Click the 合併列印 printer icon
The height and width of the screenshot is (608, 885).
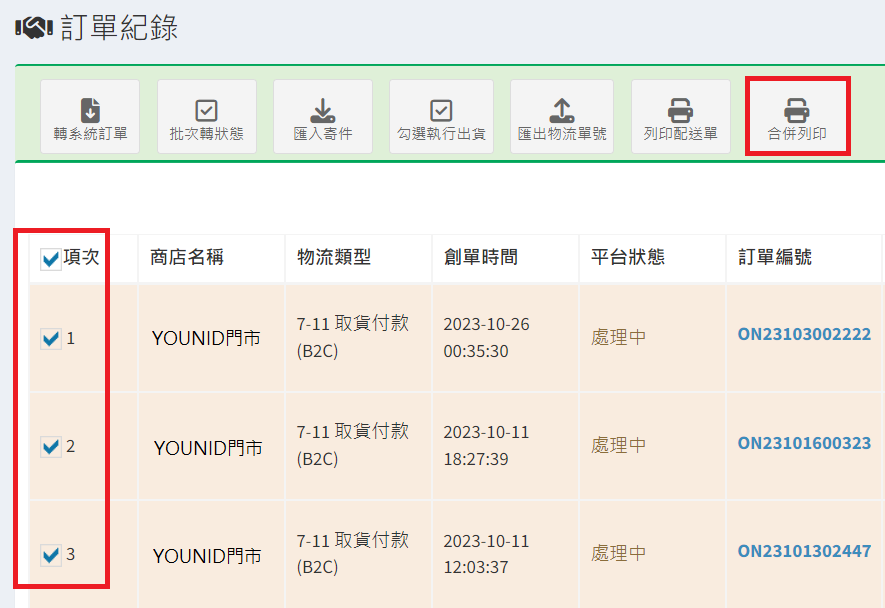797,110
